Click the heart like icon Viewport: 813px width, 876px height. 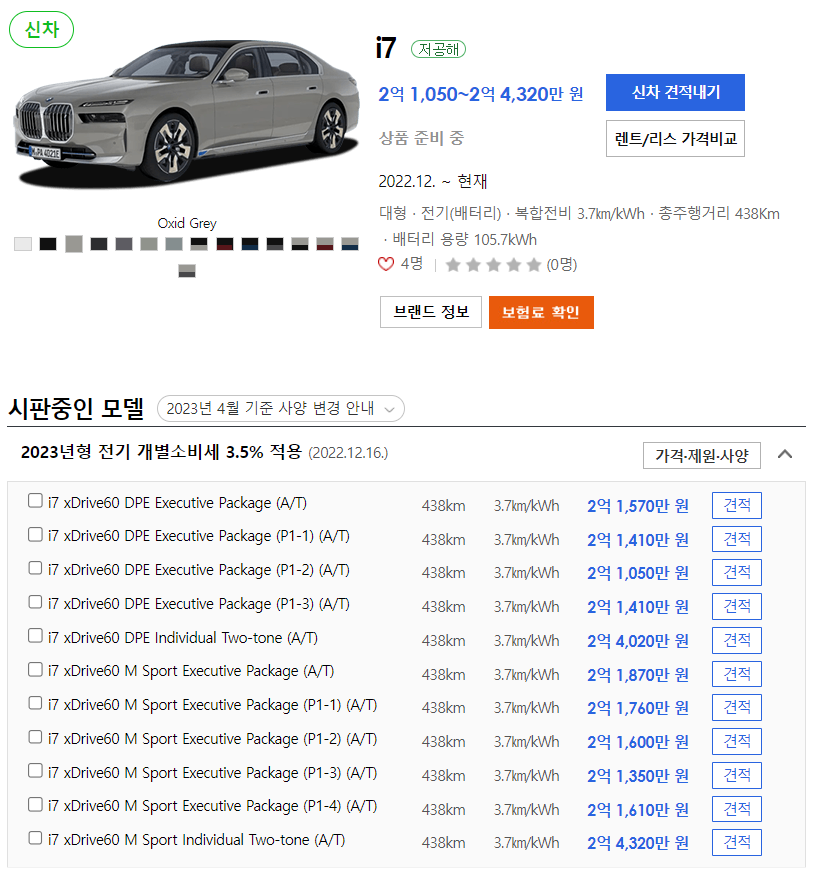386,264
